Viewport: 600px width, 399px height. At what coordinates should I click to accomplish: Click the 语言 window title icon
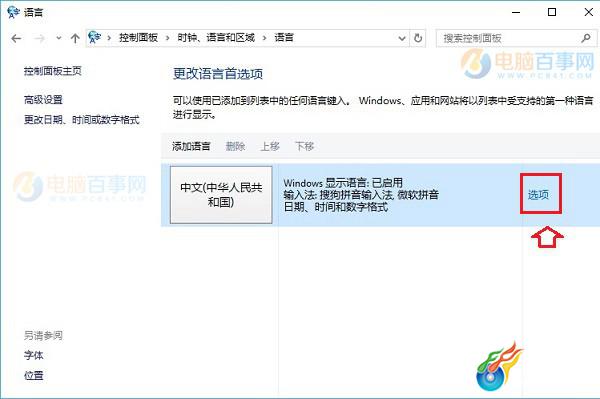(13, 12)
